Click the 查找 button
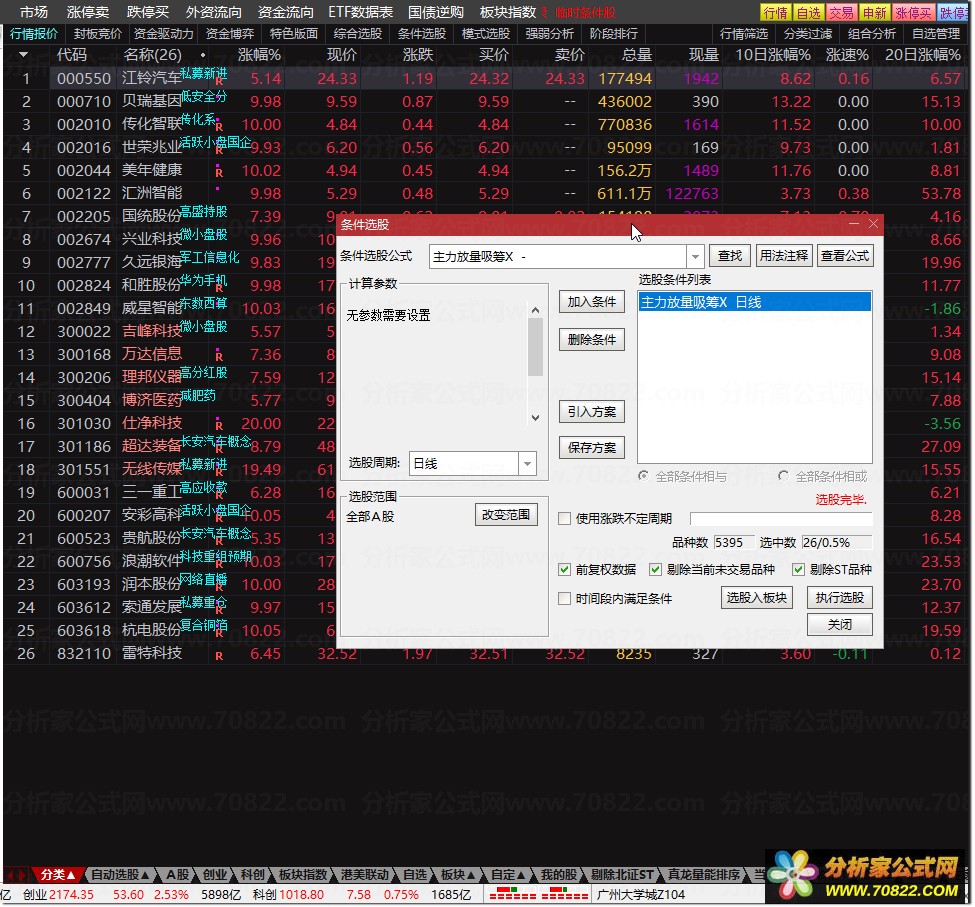This screenshot has width=975, height=907. [x=729, y=256]
